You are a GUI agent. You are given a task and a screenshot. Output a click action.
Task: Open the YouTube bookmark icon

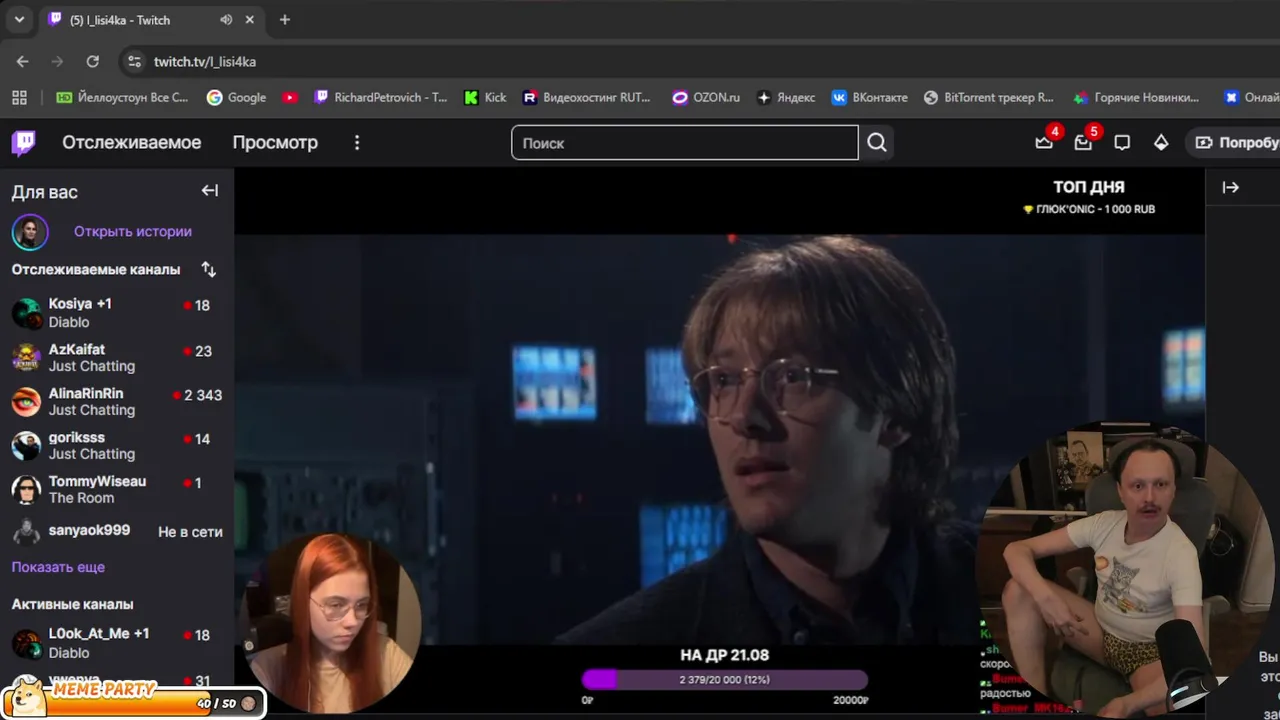pyautogui.click(x=290, y=97)
